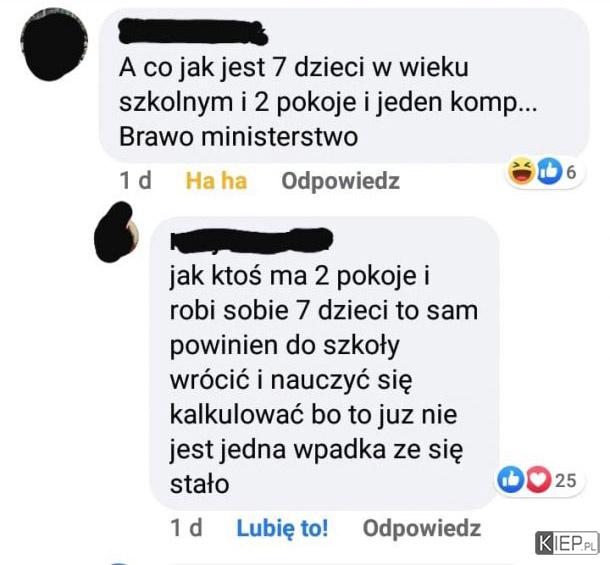This screenshot has width=610, height=565.
Task: Click the laughing emoji reaction icon
Action: point(522,172)
